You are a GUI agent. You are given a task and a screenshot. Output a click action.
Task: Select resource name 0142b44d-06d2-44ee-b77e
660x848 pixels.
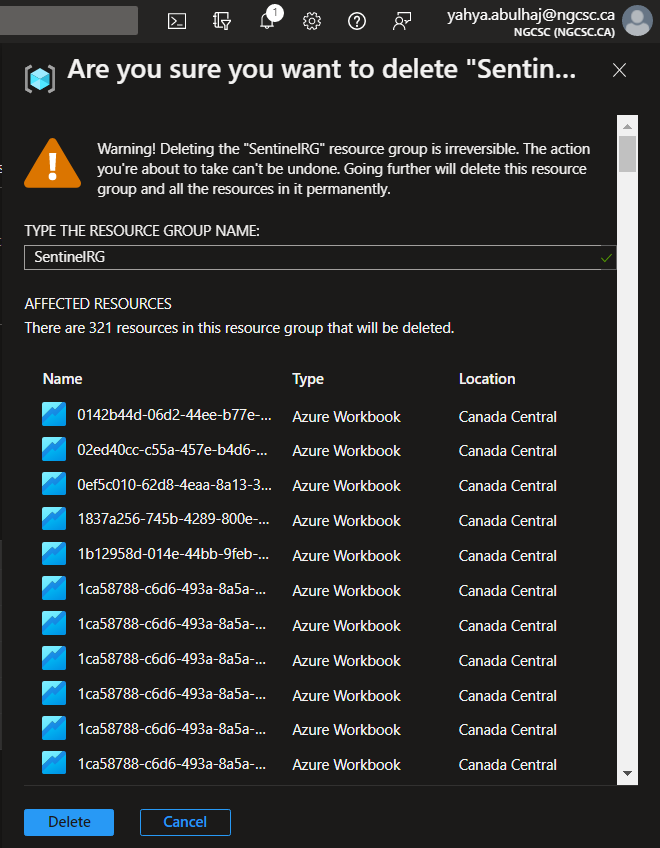(x=174, y=415)
